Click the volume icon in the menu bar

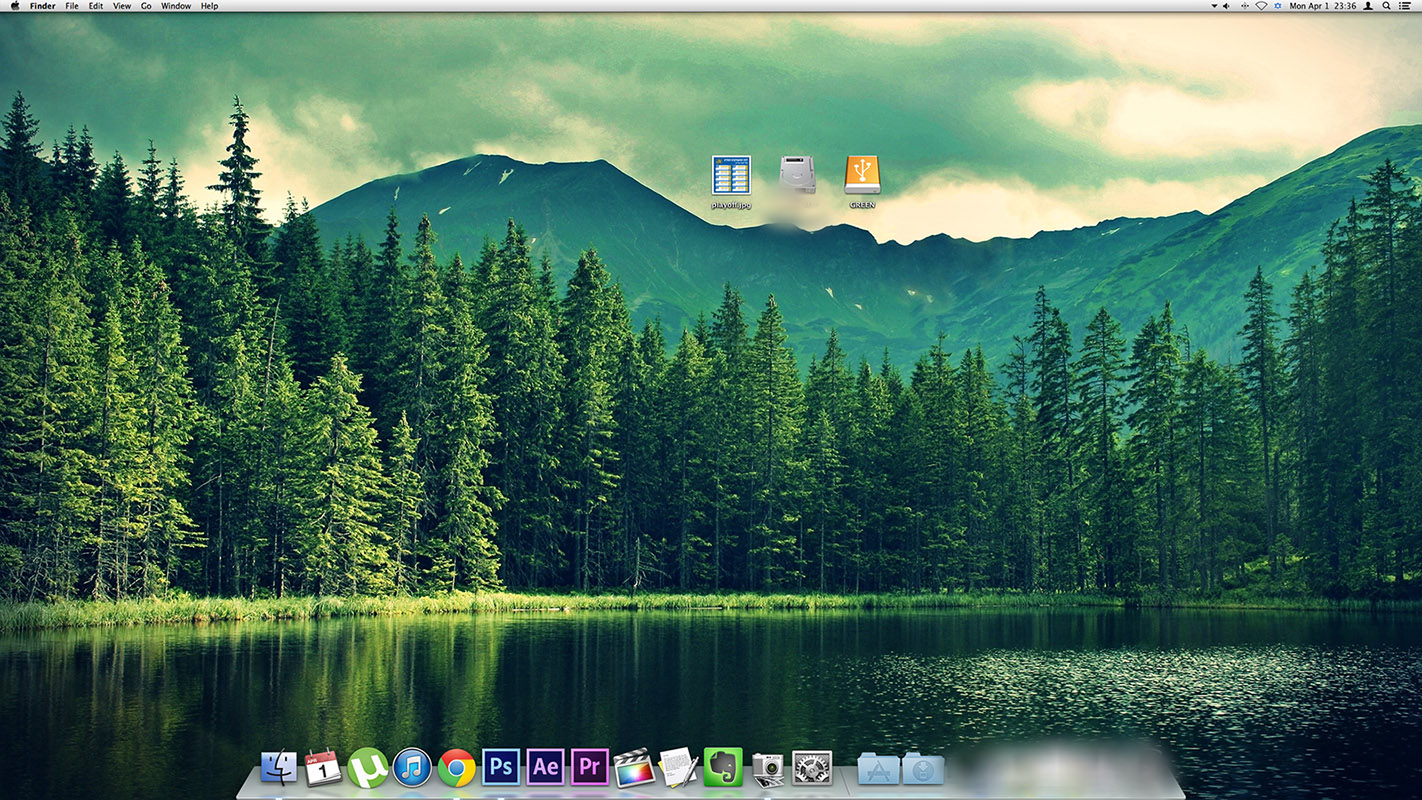point(1226,6)
